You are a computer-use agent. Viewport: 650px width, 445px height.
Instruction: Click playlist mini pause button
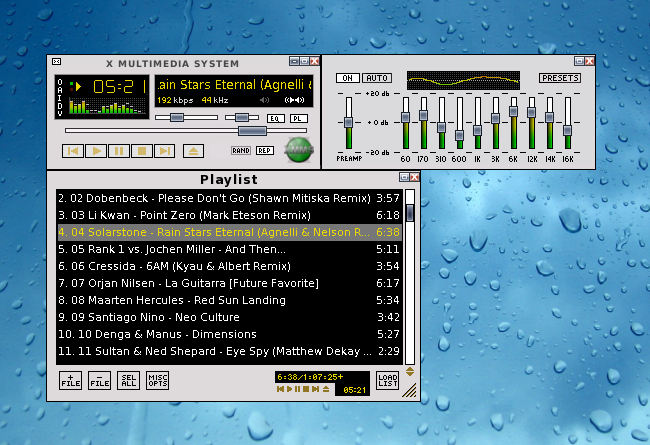[x=297, y=389]
